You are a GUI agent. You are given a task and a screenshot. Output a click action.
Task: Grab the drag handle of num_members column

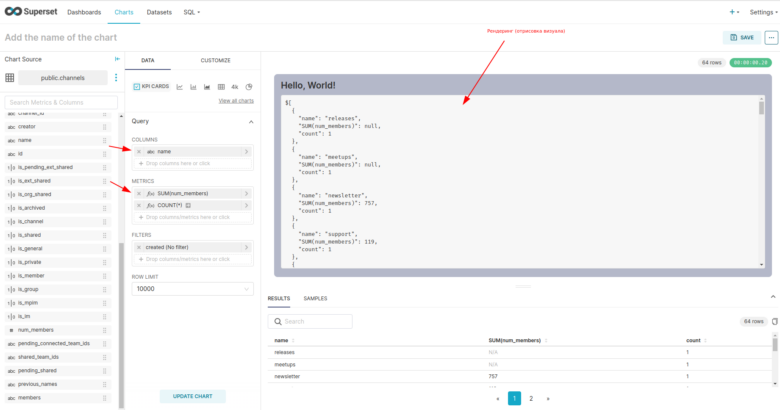pos(104,330)
